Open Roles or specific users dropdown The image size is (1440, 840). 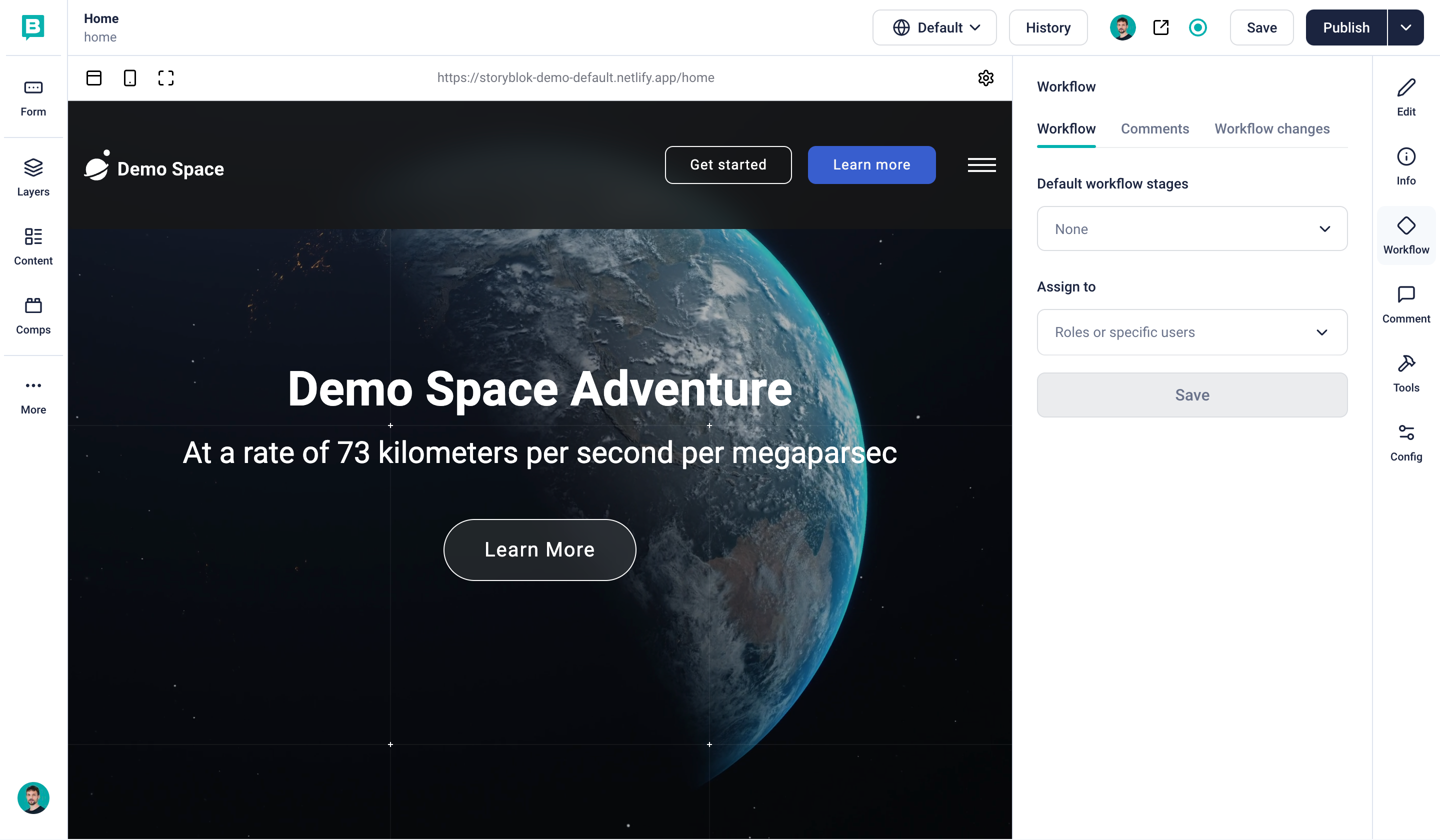(x=1192, y=332)
